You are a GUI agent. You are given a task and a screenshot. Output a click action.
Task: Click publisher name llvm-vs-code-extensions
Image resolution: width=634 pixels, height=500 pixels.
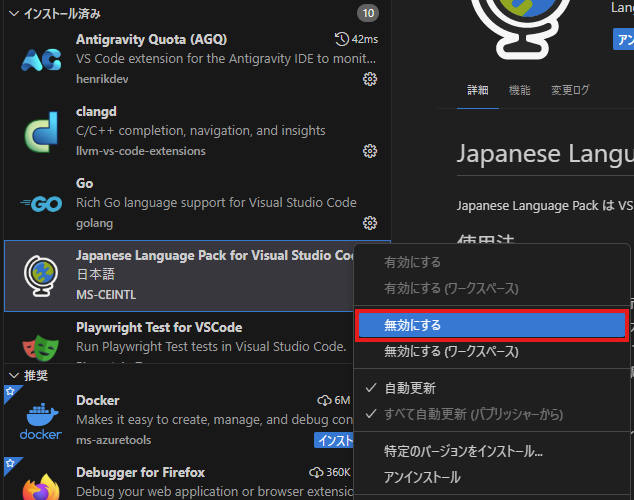[141, 151]
